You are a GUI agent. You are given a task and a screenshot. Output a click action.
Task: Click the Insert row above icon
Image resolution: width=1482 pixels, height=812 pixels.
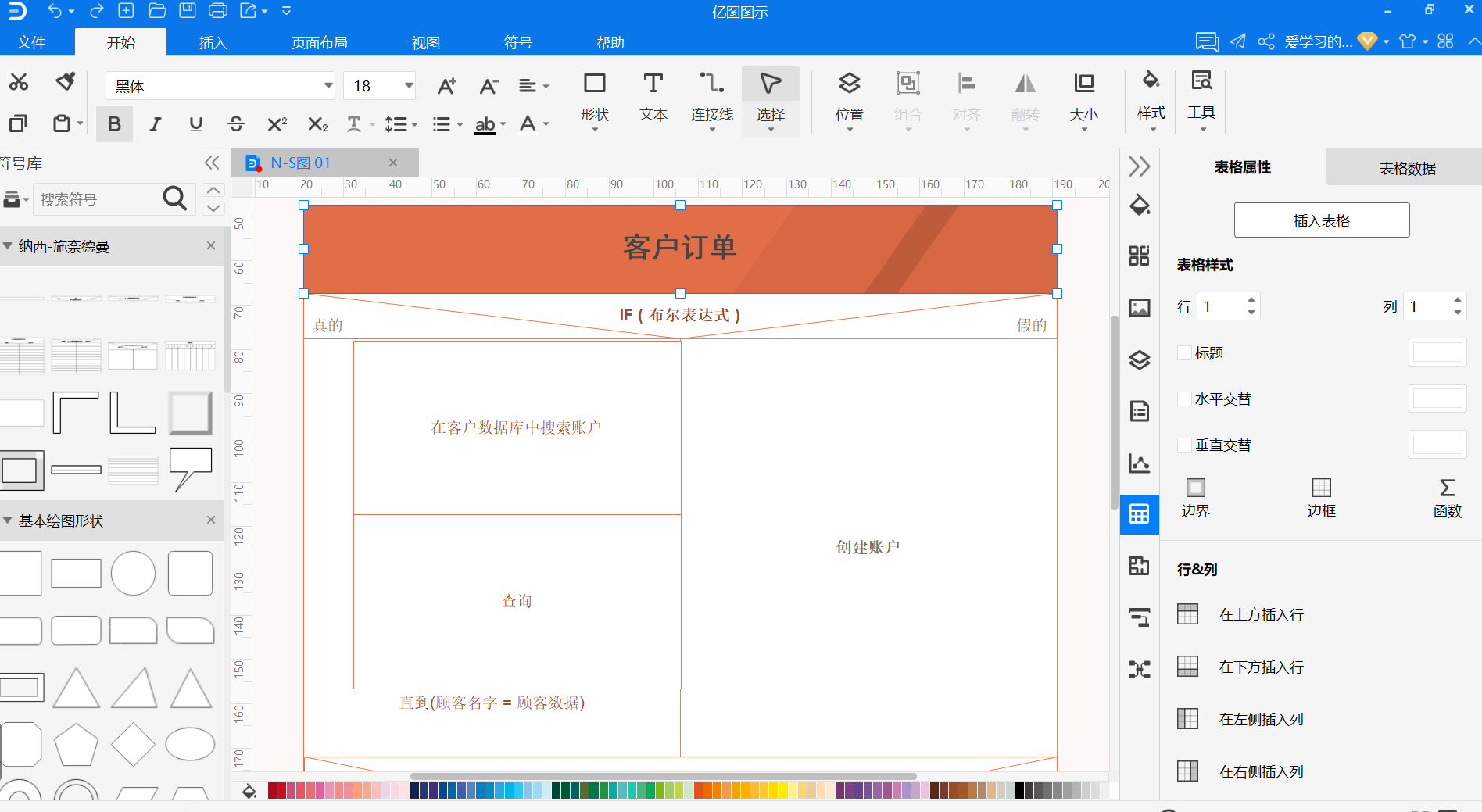tap(1187, 614)
